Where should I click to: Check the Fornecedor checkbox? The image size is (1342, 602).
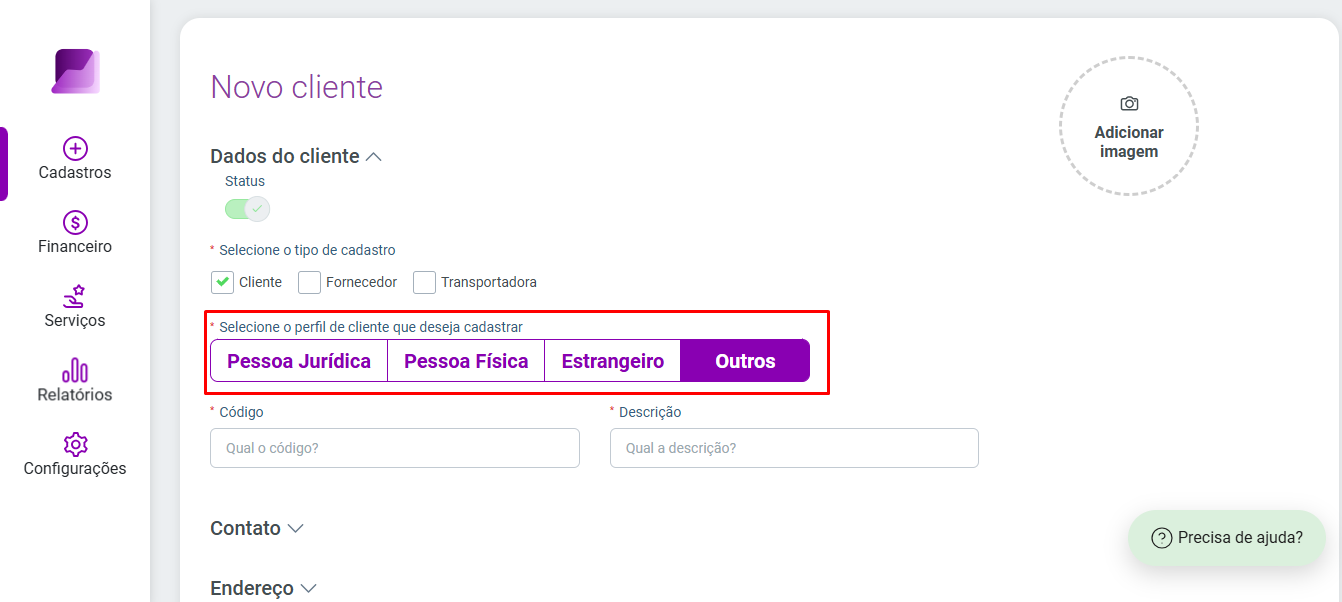point(309,282)
